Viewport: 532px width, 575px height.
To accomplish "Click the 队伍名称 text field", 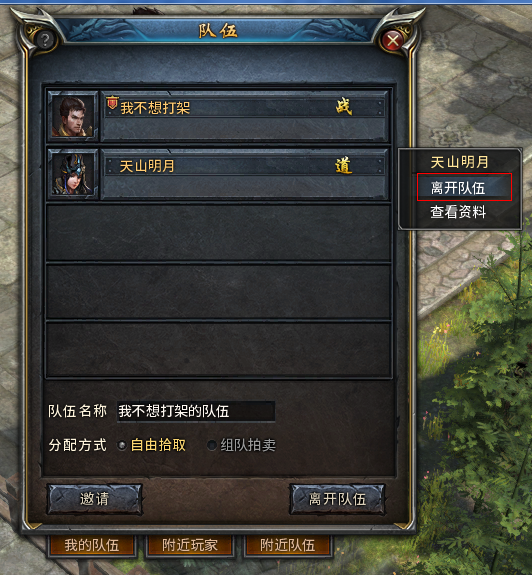I will [196, 411].
